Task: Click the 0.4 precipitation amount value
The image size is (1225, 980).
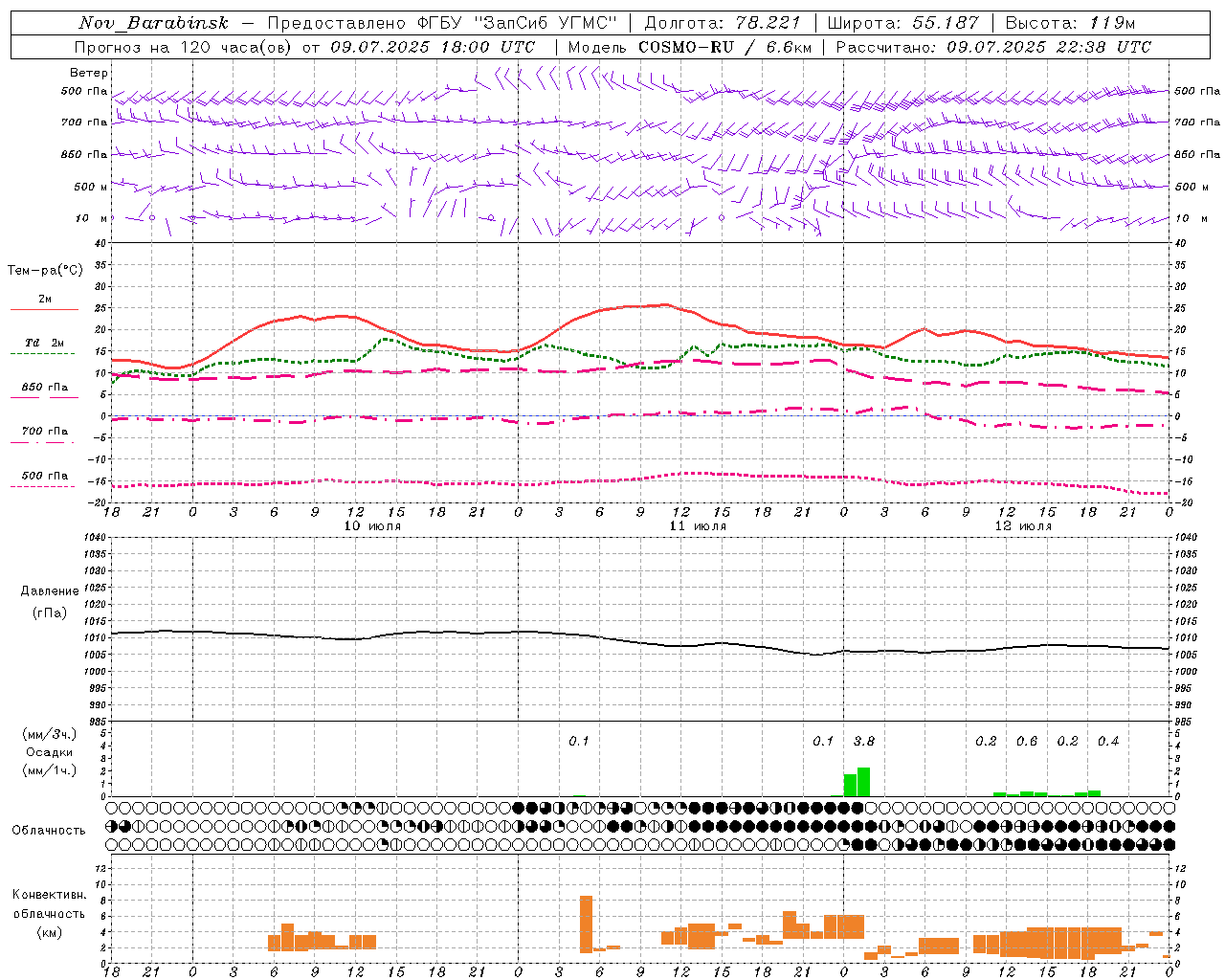Action: pyautogui.click(x=1108, y=741)
